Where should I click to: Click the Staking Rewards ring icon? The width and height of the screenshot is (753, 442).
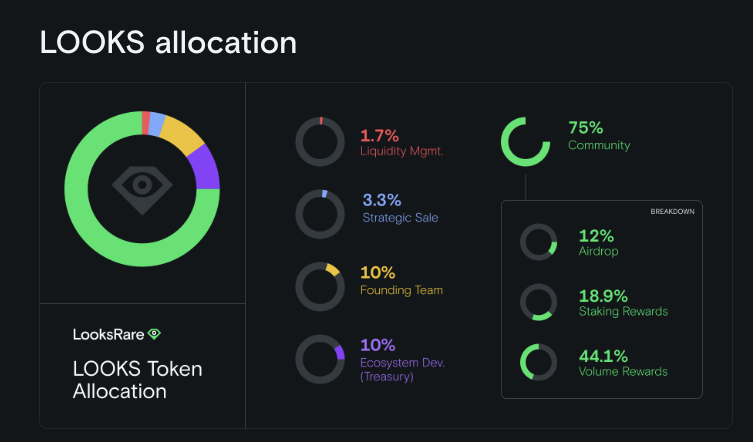[540, 302]
